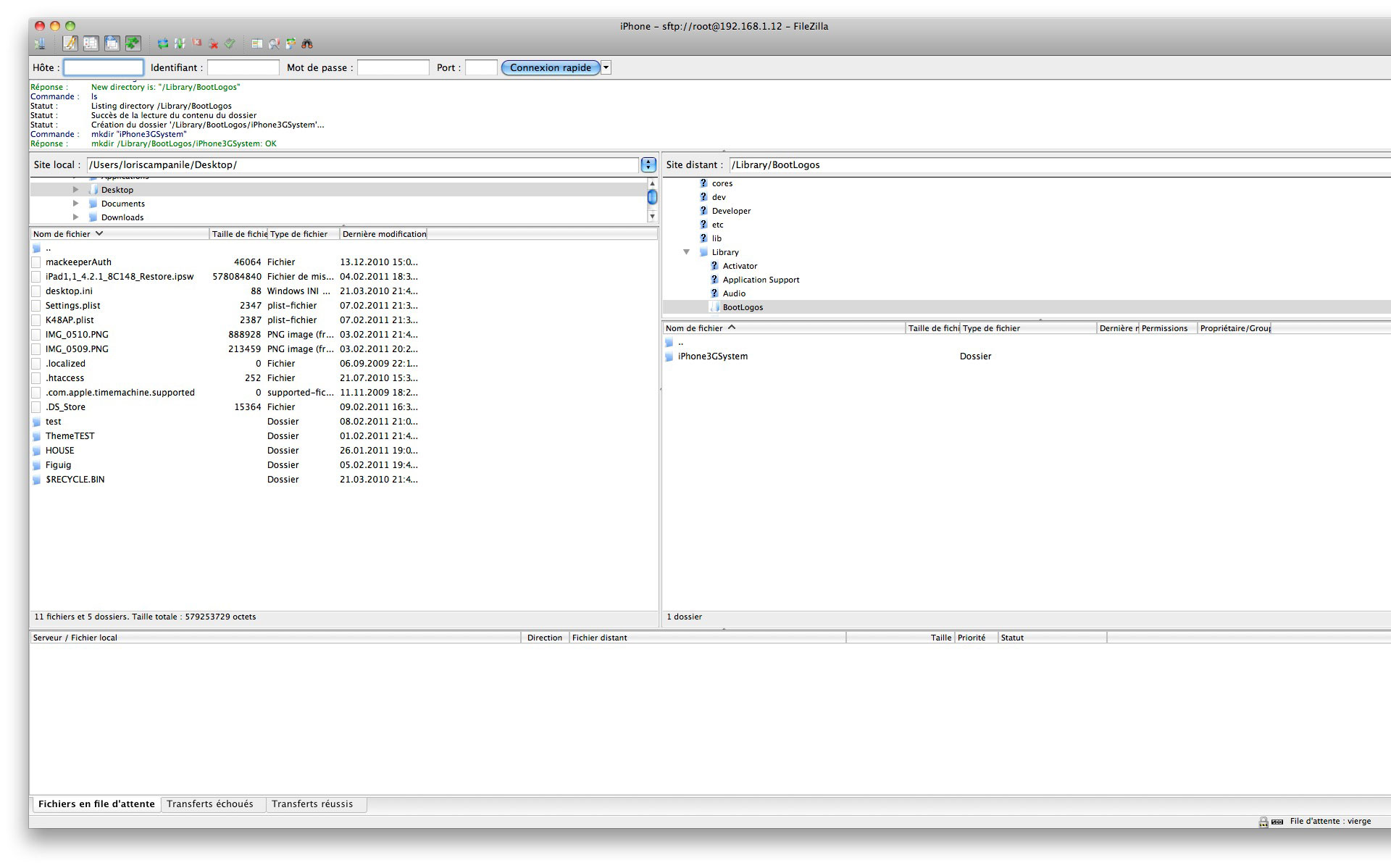Open remote file search binoculars icon
The image size is (1391, 868).
307,43
